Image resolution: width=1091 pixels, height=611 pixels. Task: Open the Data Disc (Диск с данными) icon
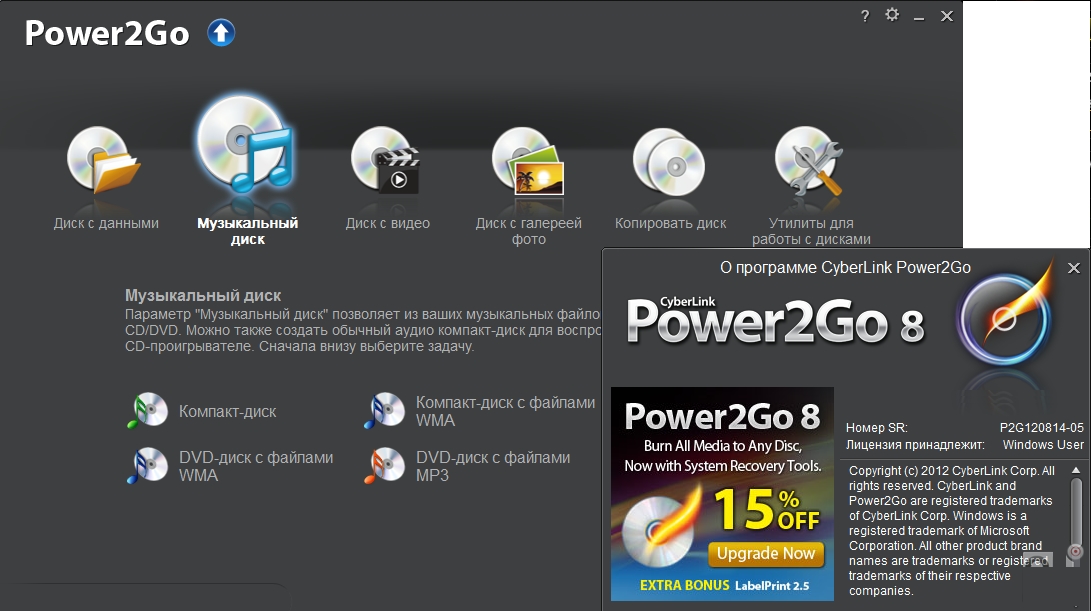(103, 160)
